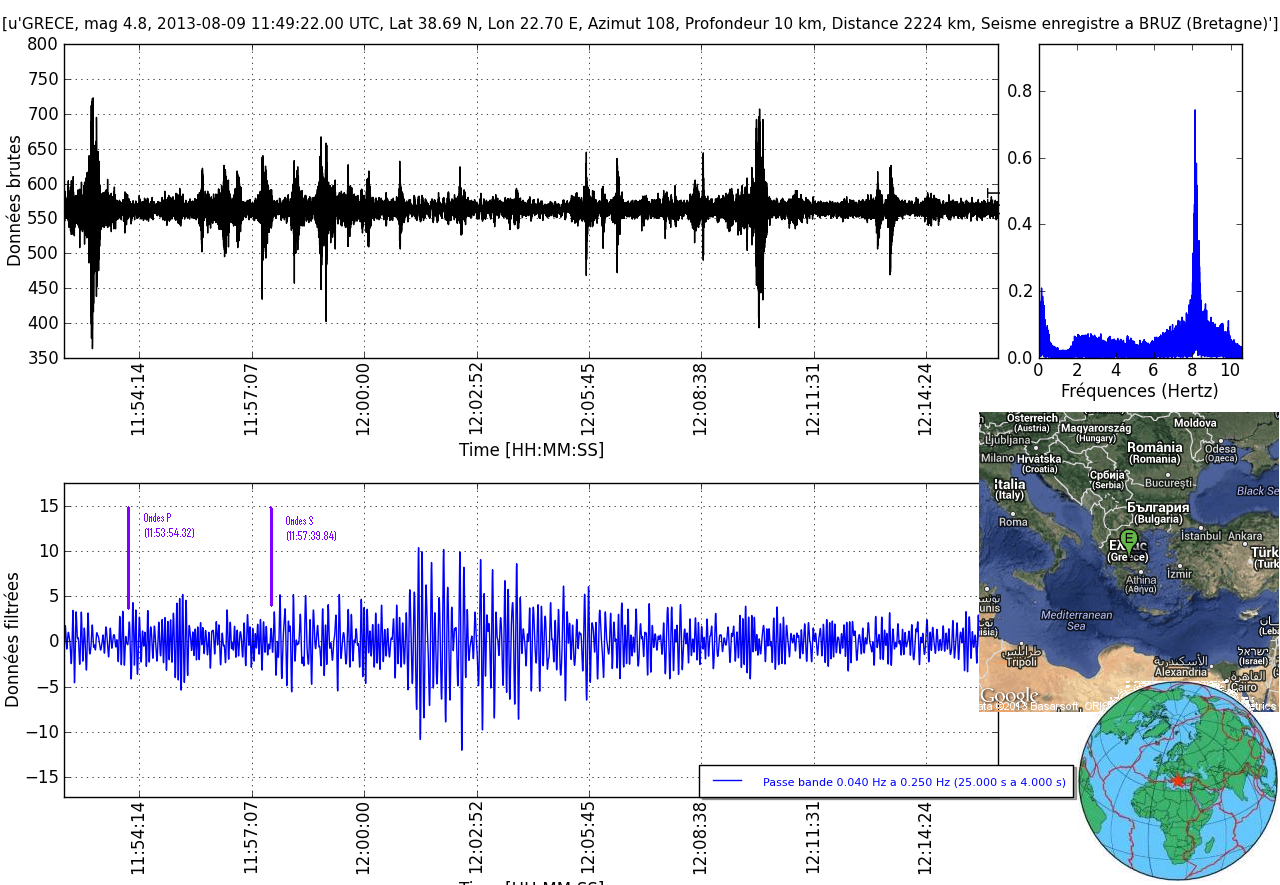Click the Ondes S arrival time label
The image size is (1280, 885).
tap(311, 536)
